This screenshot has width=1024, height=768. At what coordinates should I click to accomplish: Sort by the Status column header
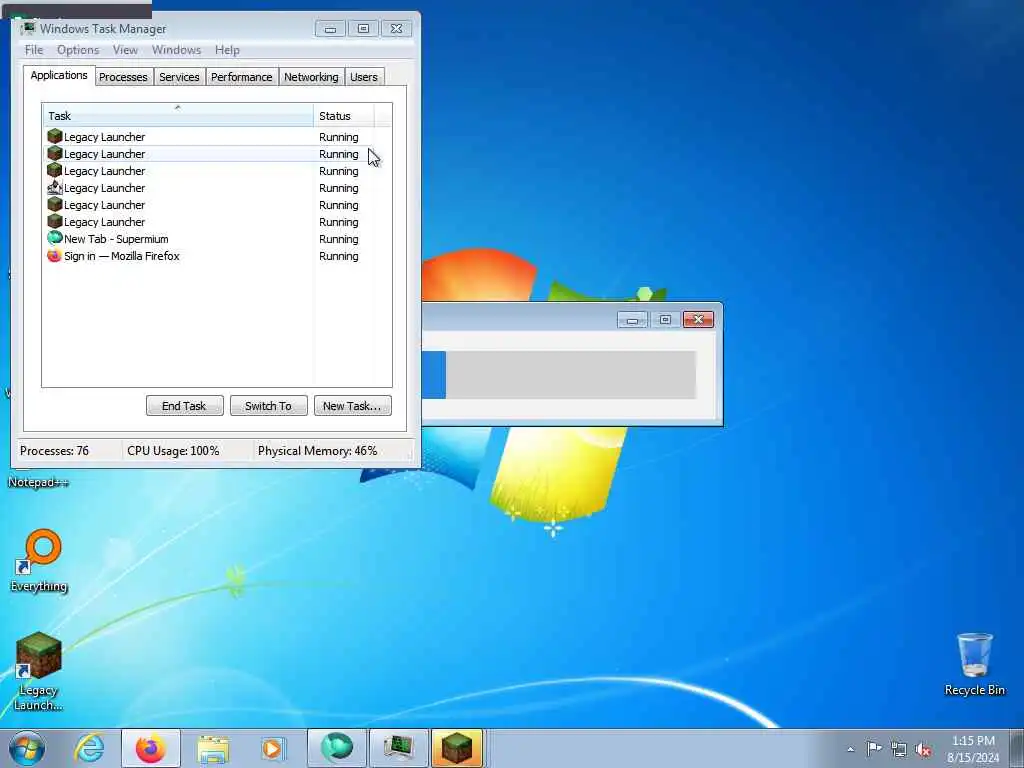344,116
